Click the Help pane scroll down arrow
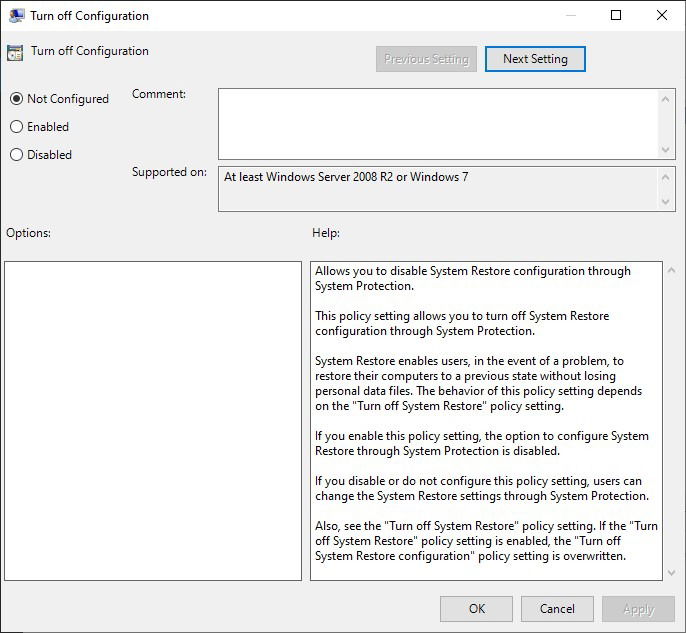This screenshot has width=686, height=633. pyautogui.click(x=671, y=573)
